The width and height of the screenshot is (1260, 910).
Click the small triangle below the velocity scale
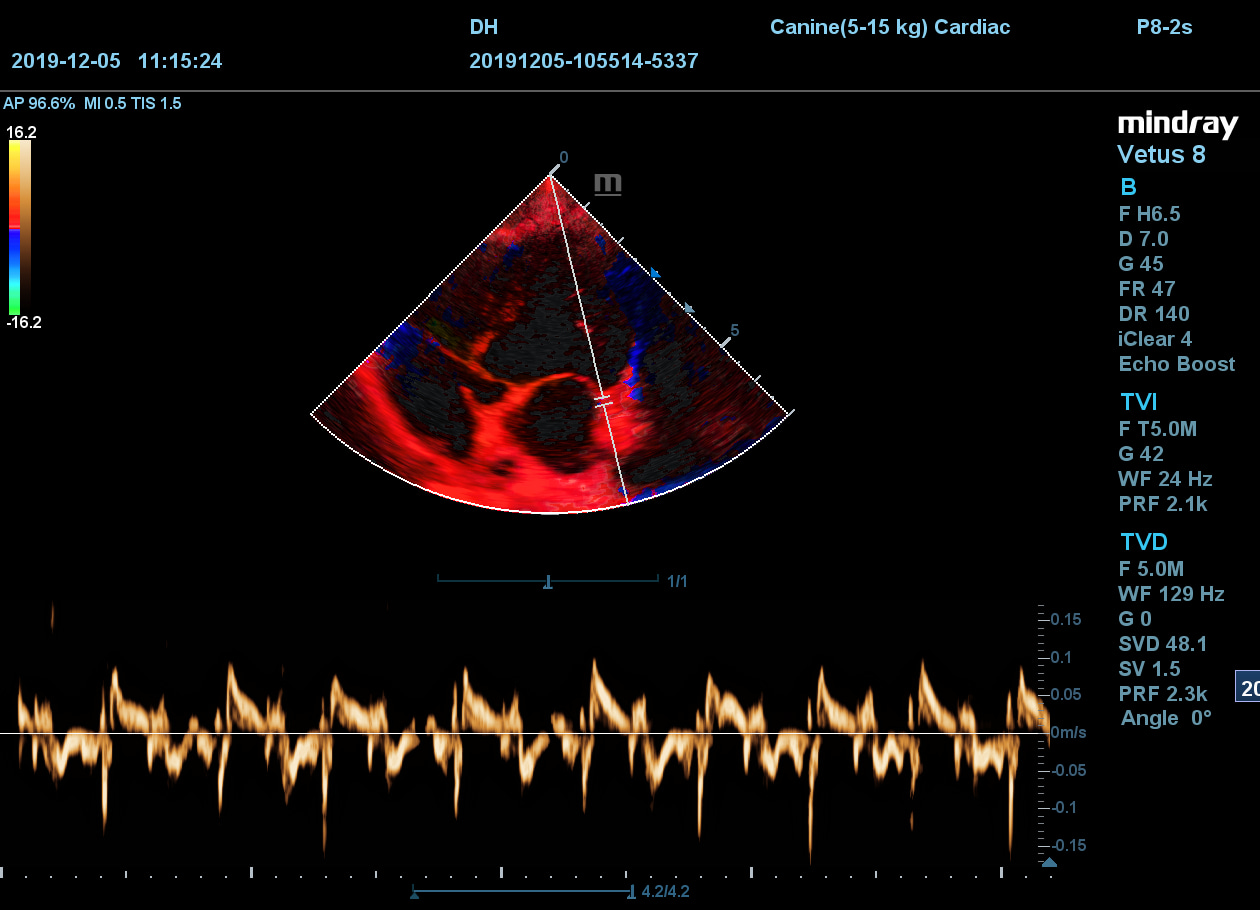pyautogui.click(x=1048, y=862)
